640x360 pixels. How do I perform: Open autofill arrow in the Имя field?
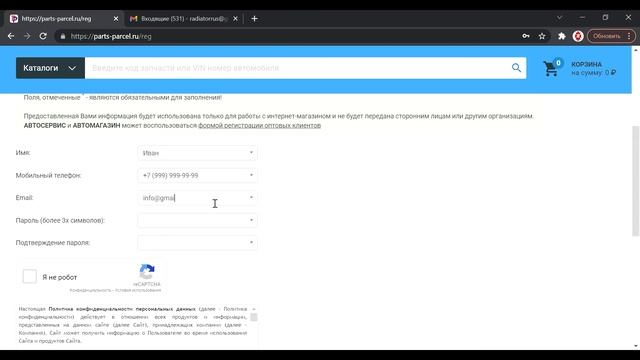click(x=251, y=153)
